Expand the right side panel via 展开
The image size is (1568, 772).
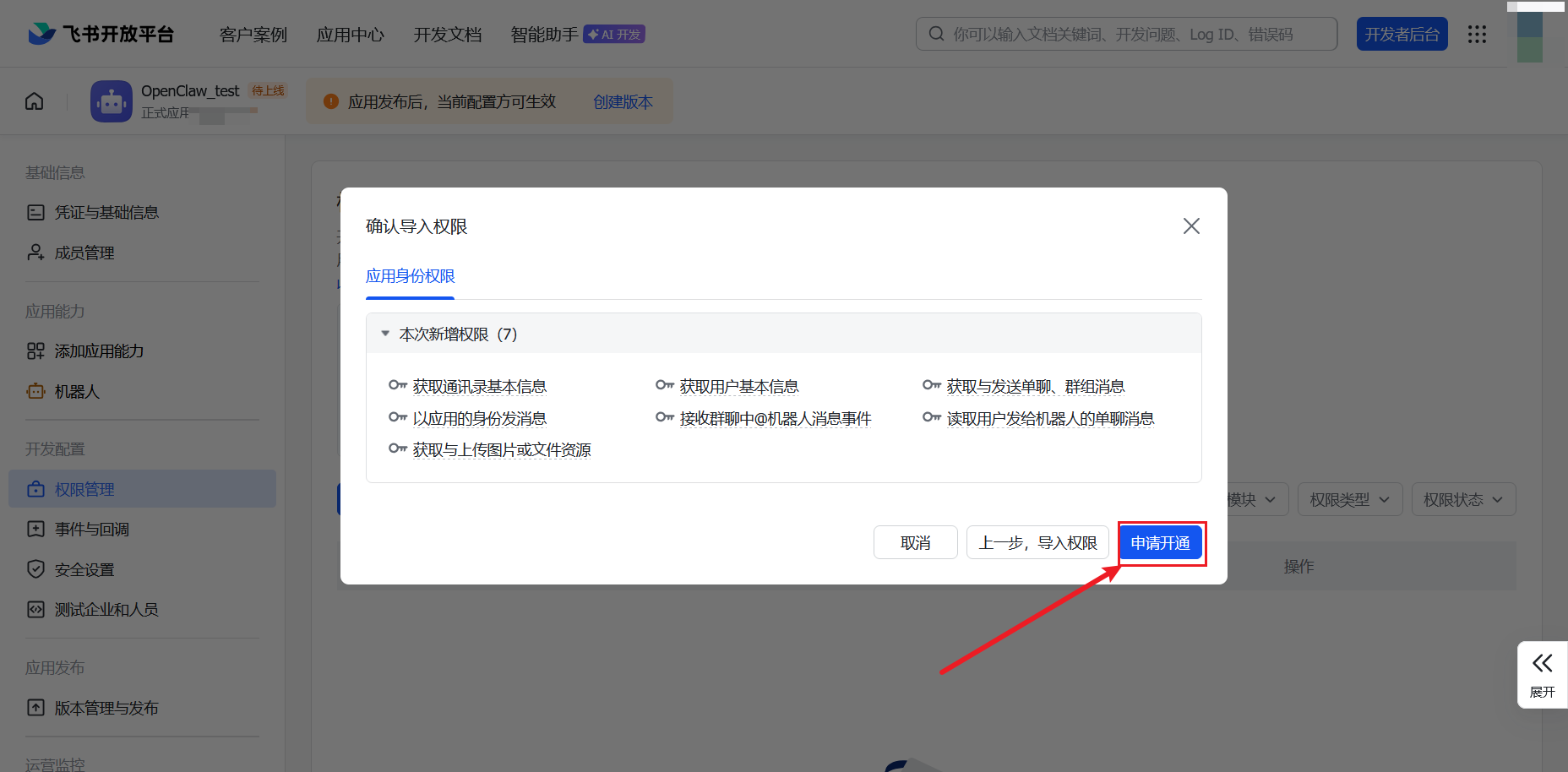[x=1543, y=674]
